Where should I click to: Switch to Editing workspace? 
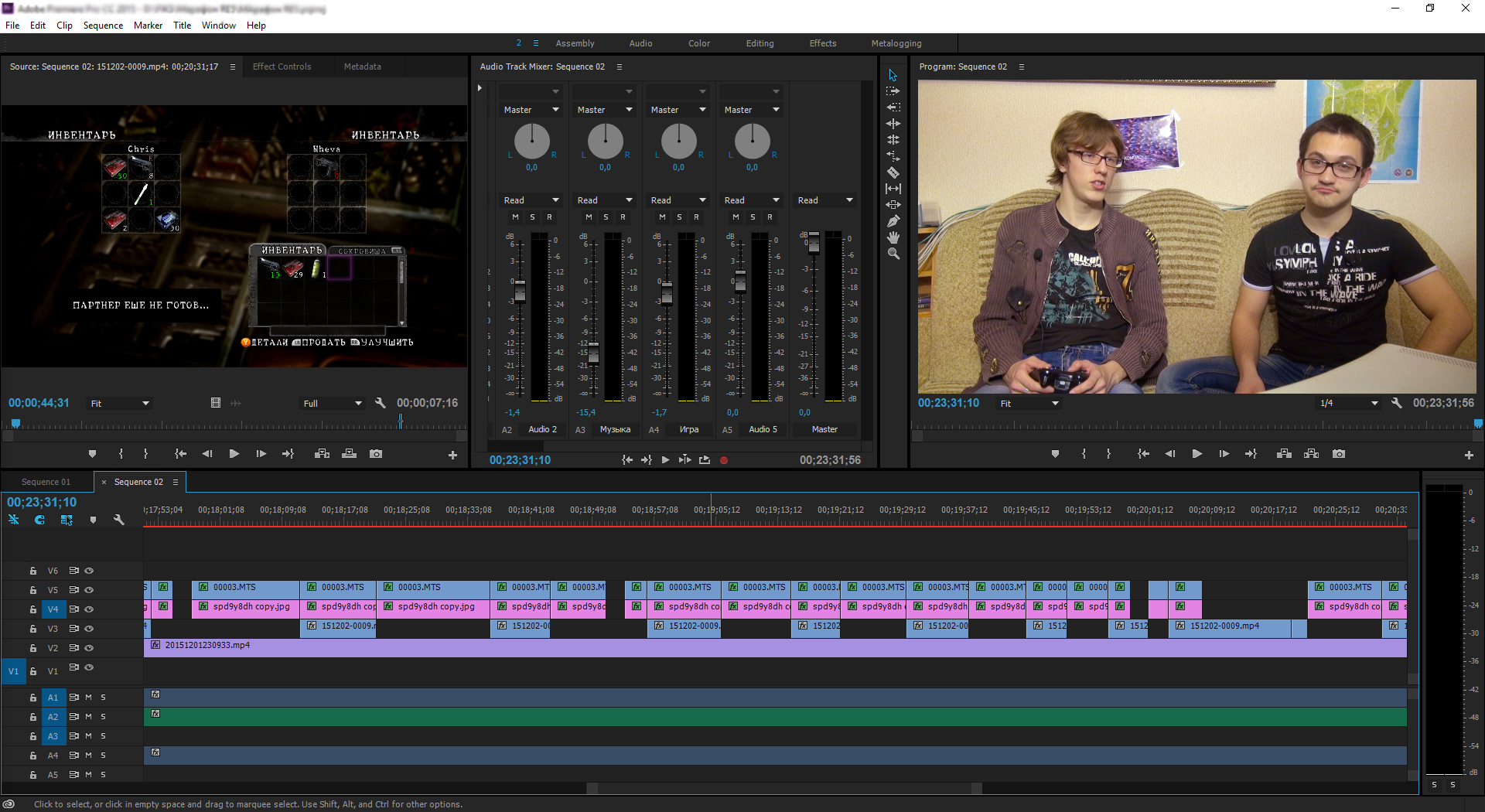[x=760, y=43]
